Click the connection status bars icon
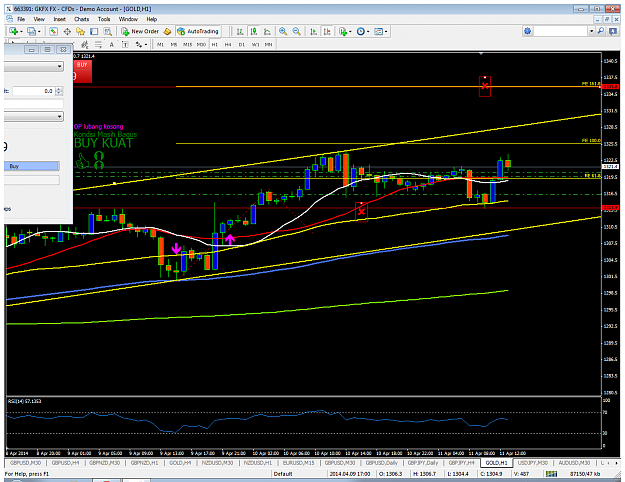This screenshot has height=482, width=625. point(551,474)
